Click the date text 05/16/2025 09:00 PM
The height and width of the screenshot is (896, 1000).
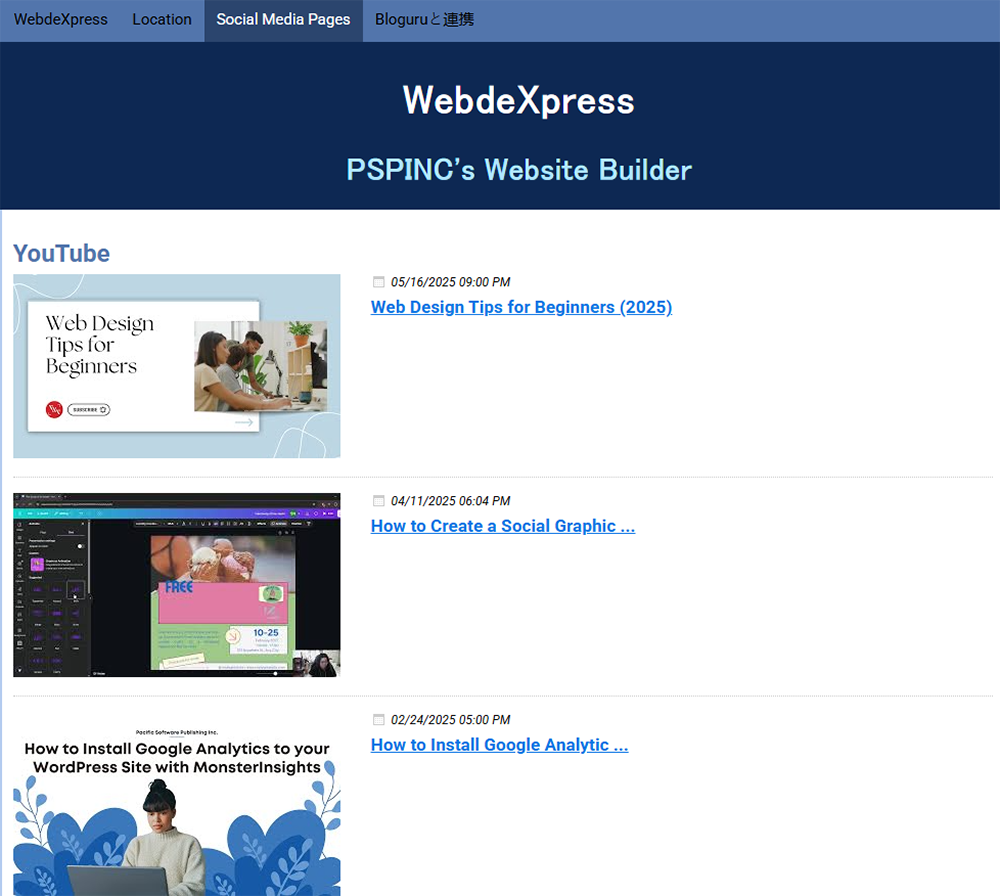450,282
